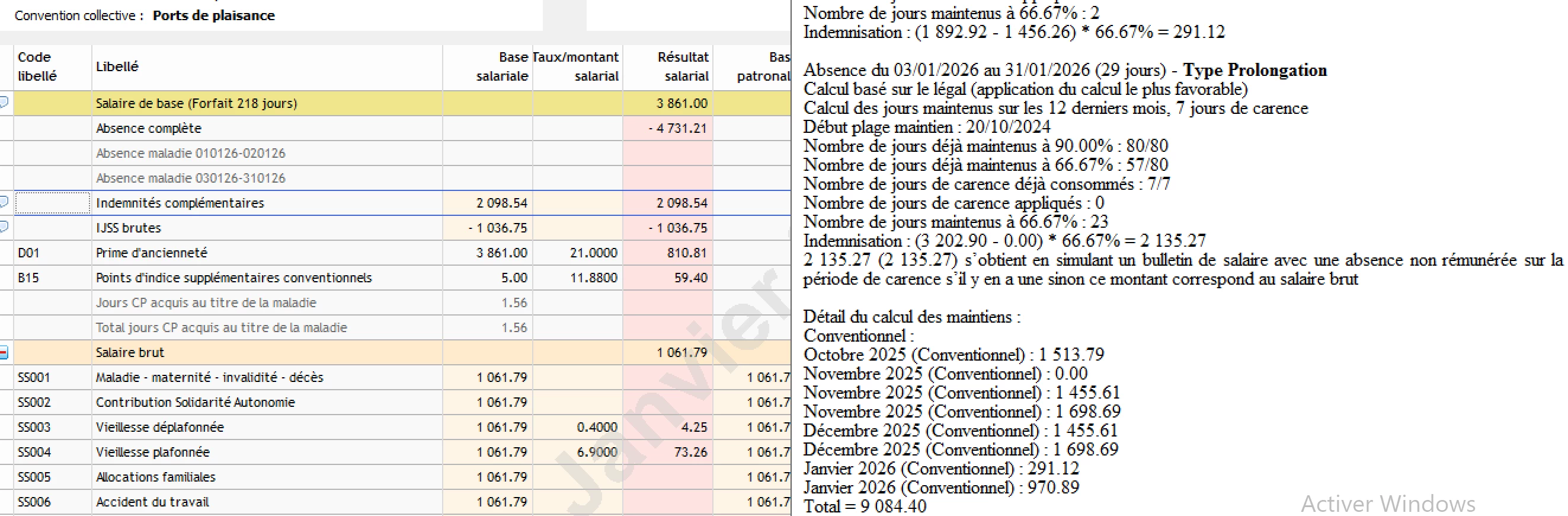Screen dimensions: 1568x516
Task: Select 'Jours CP acquis au titre de la maladie'
Action: point(206,302)
